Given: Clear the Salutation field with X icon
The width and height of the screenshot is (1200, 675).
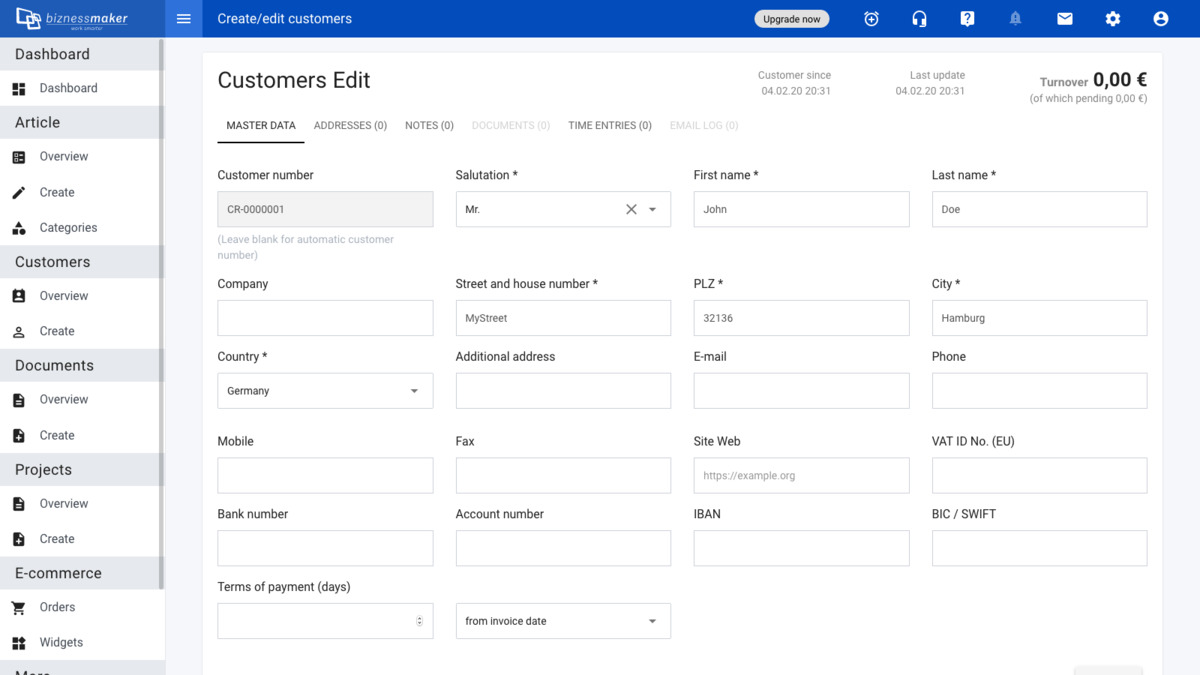Looking at the screenshot, I should (x=631, y=210).
